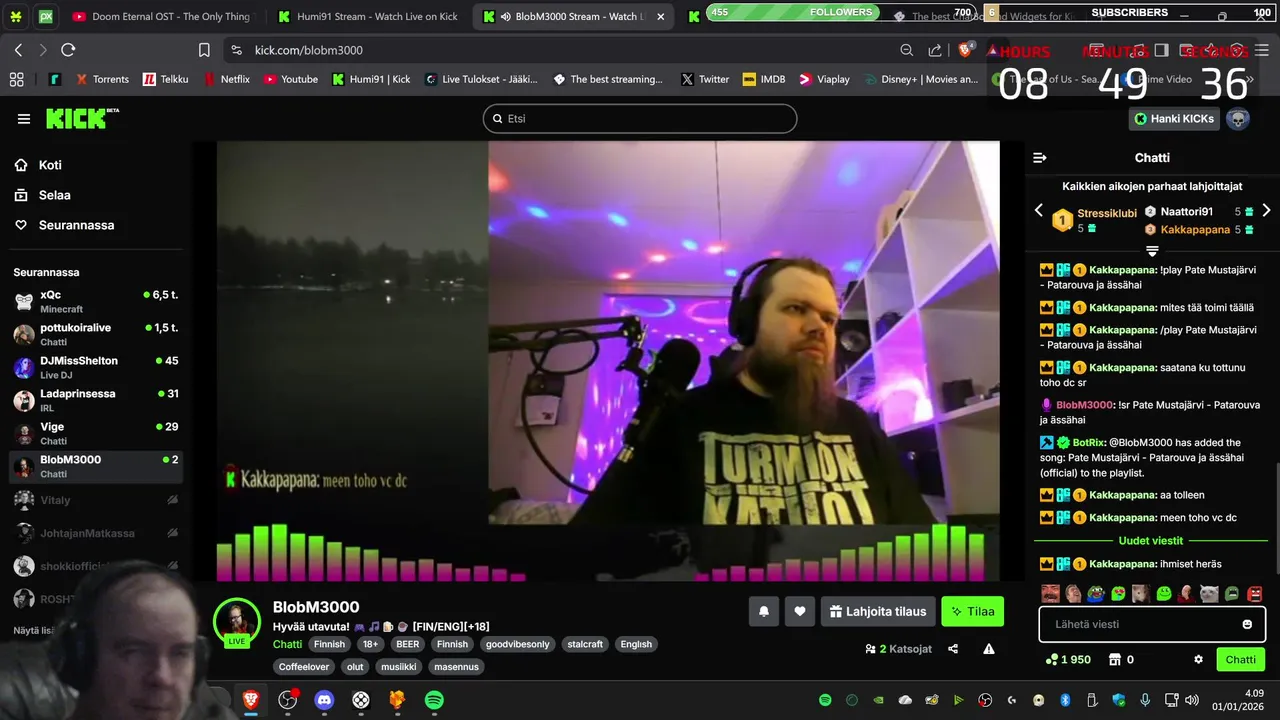The width and height of the screenshot is (1280, 720).
Task: Show previous top gifters with left chevron
Action: [x=1038, y=210]
